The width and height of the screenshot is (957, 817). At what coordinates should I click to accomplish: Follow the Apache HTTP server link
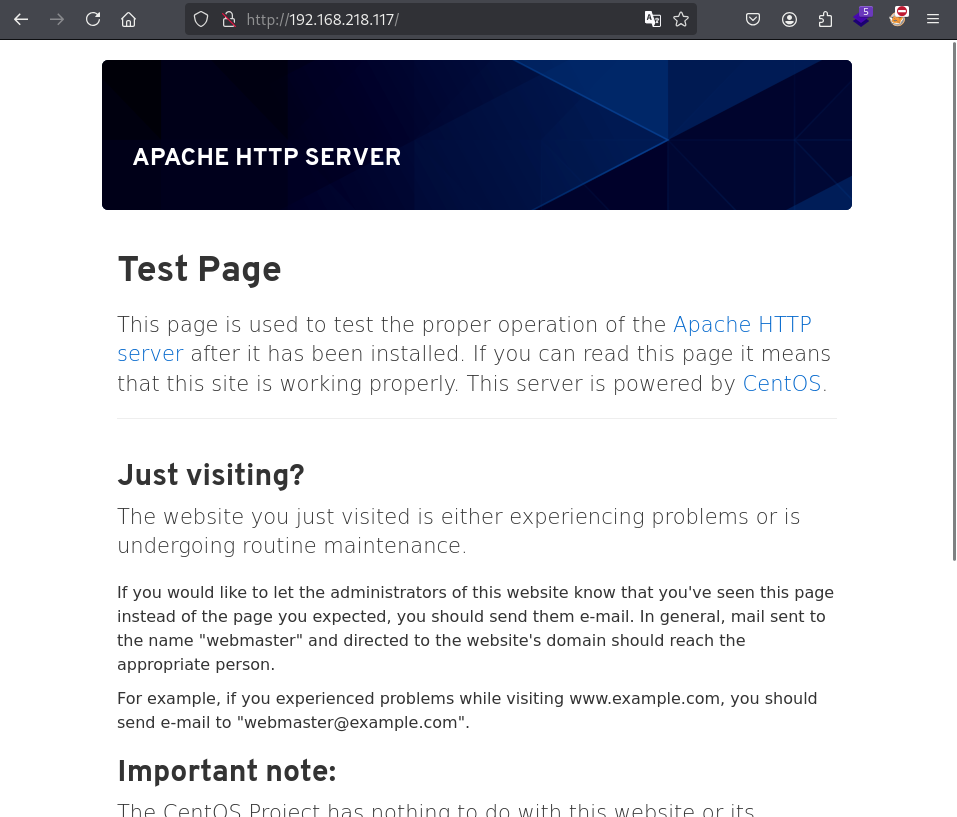(x=742, y=325)
